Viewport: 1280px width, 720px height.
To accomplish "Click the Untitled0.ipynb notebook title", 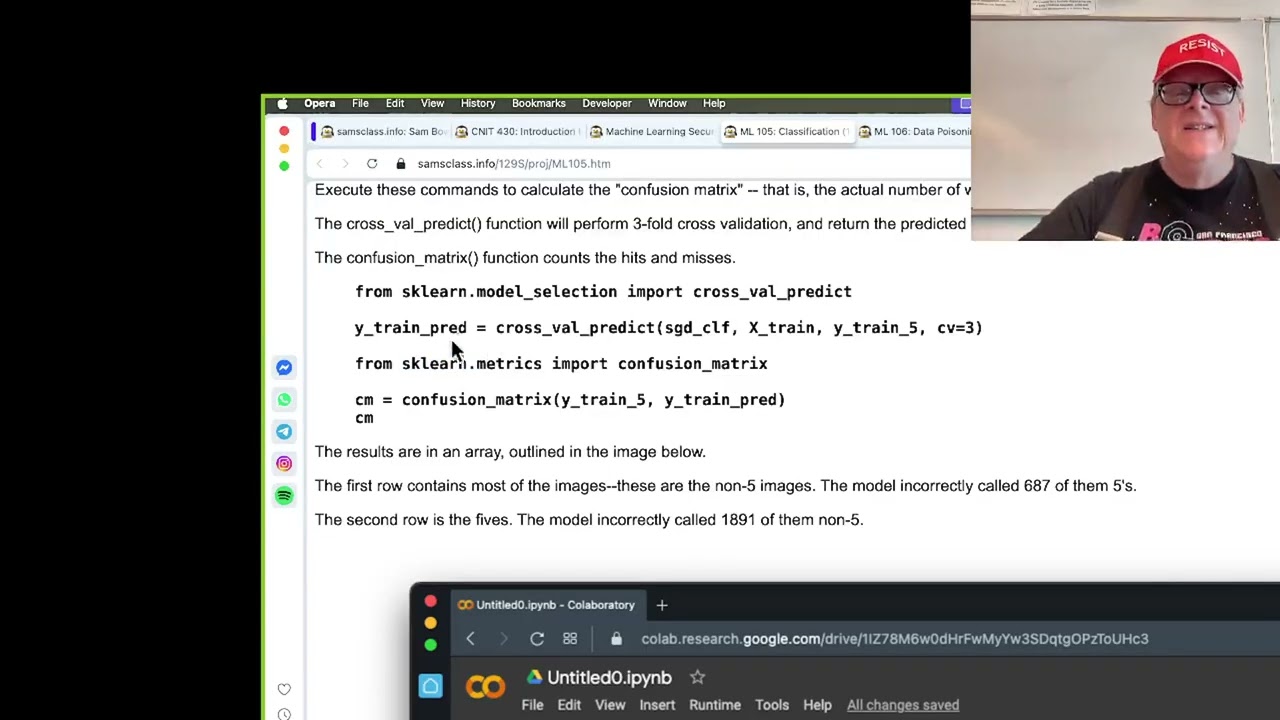I will coord(609,678).
